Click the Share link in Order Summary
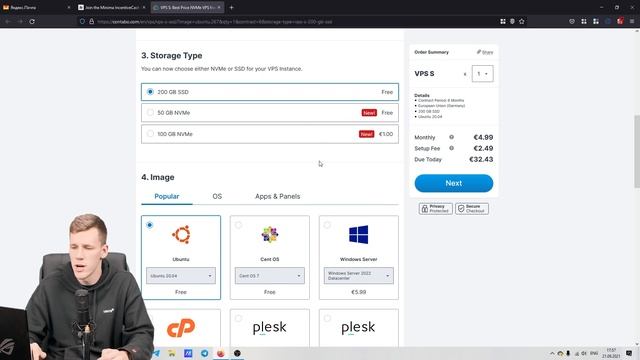The image size is (640, 360). click(x=487, y=52)
